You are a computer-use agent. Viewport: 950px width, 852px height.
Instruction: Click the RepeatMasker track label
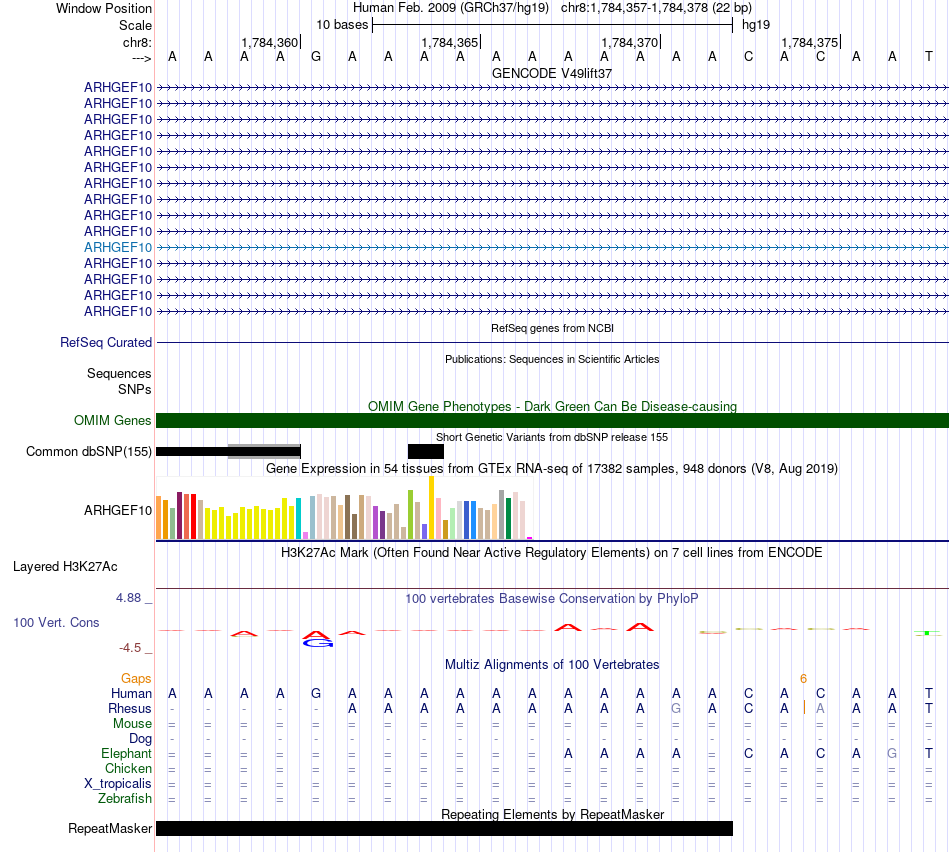pyautogui.click(x=110, y=828)
